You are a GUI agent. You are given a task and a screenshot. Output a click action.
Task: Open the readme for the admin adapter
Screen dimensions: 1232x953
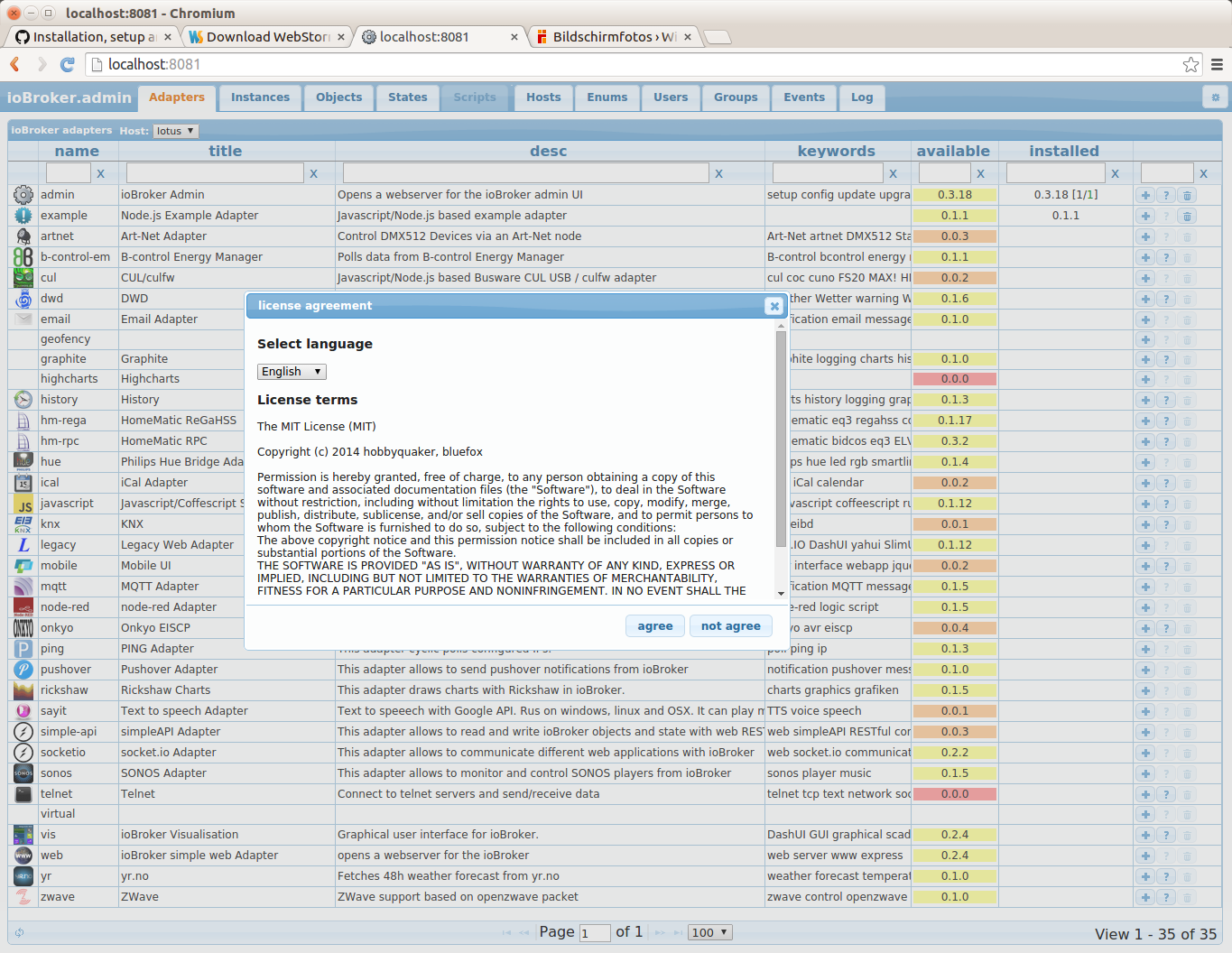click(x=1166, y=195)
